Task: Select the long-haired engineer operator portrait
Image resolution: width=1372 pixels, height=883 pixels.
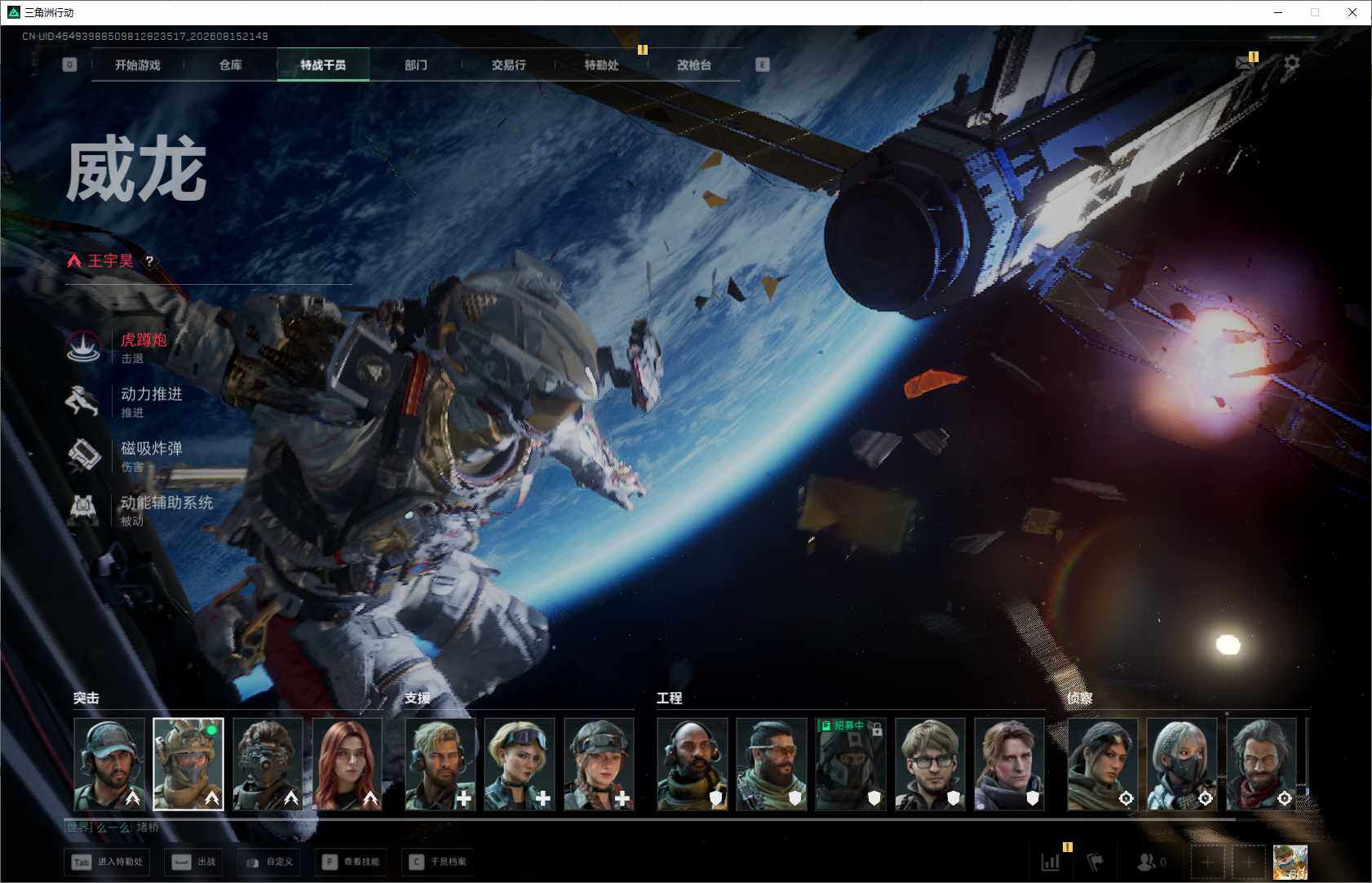Action: [x=1010, y=765]
